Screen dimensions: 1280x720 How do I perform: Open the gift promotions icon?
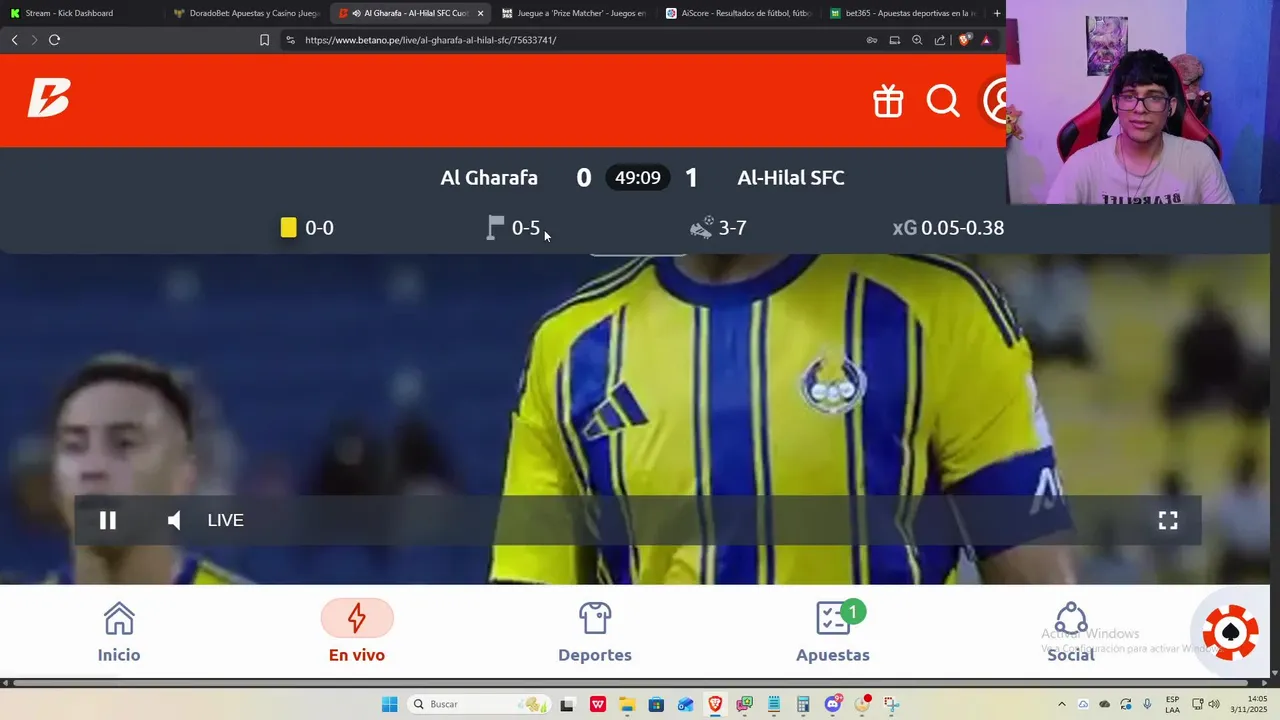[888, 101]
